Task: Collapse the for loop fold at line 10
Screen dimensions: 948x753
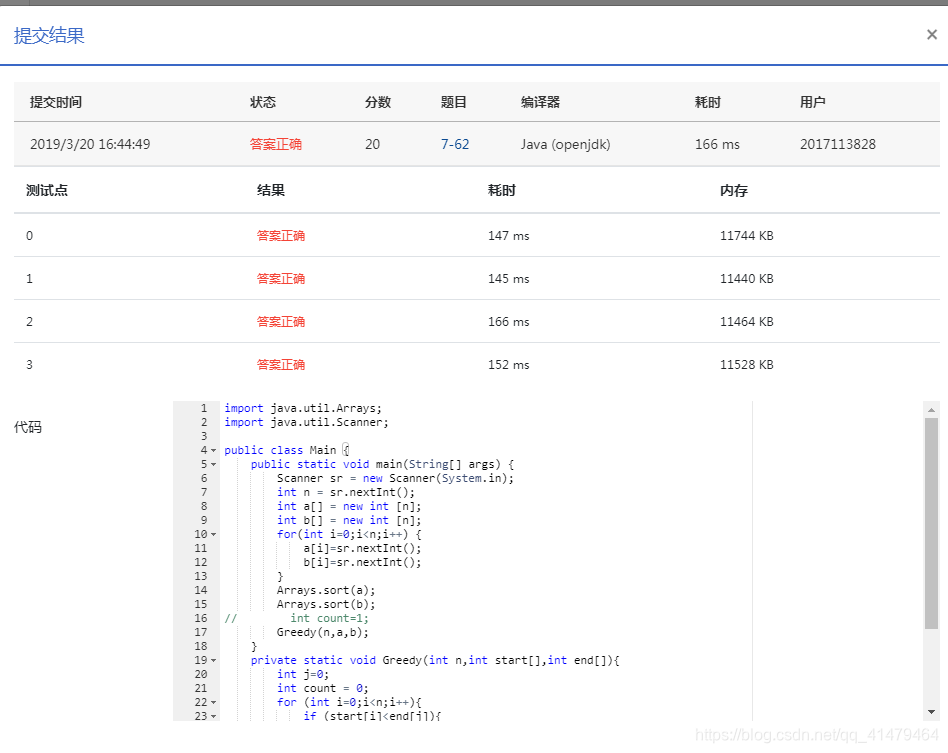Action: click(x=213, y=535)
